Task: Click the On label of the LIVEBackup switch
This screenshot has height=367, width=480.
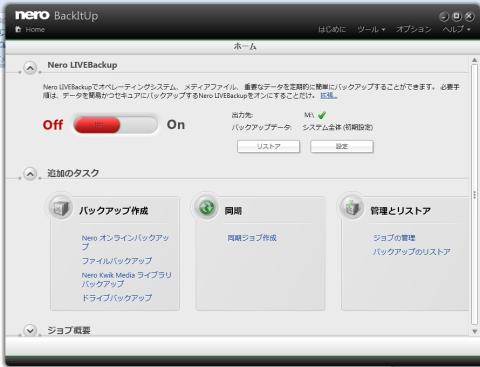Action: coord(176,125)
